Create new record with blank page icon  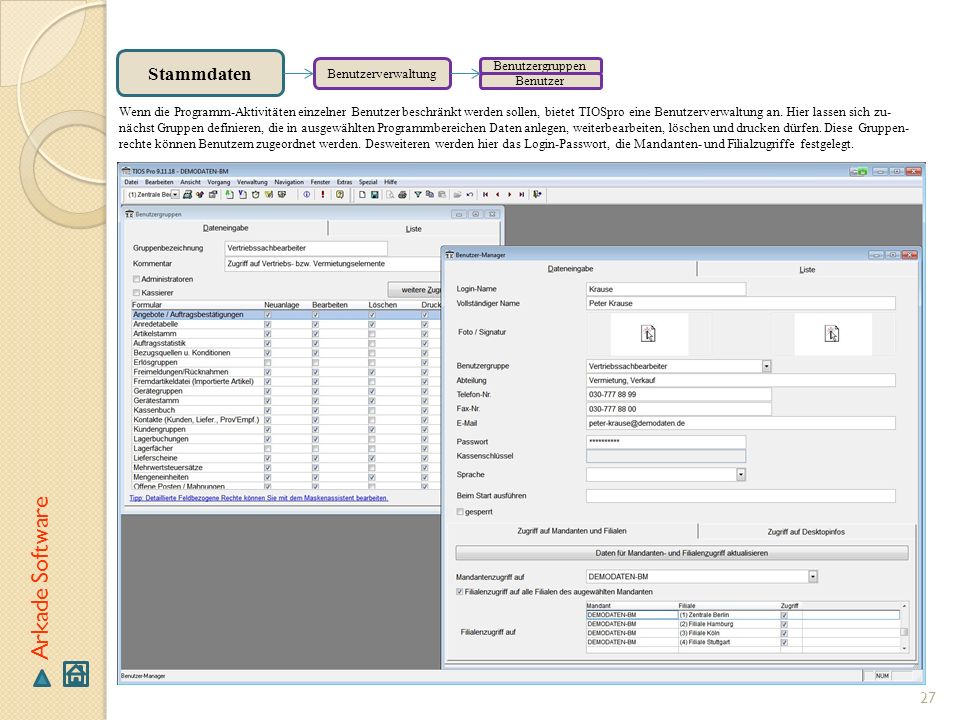point(362,195)
